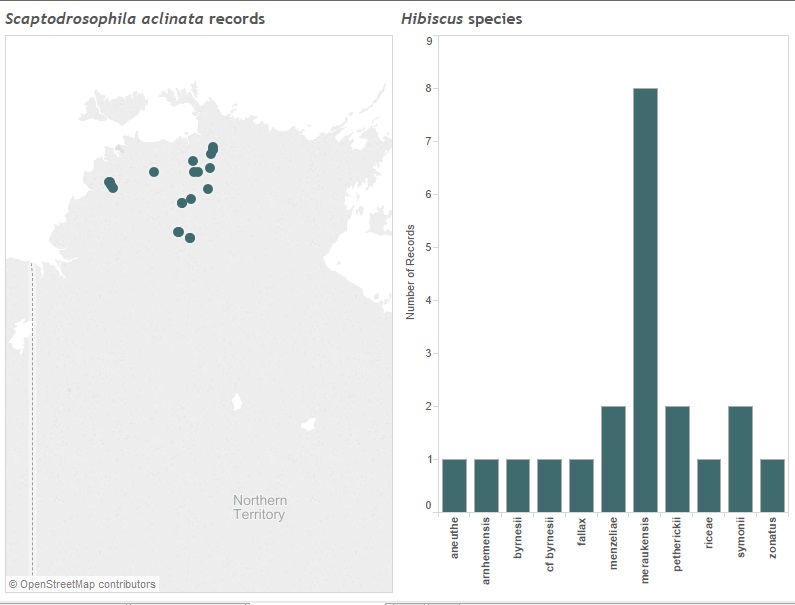Select the westernmost record point on the map
This screenshot has height=605, width=795.
(109, 182)
